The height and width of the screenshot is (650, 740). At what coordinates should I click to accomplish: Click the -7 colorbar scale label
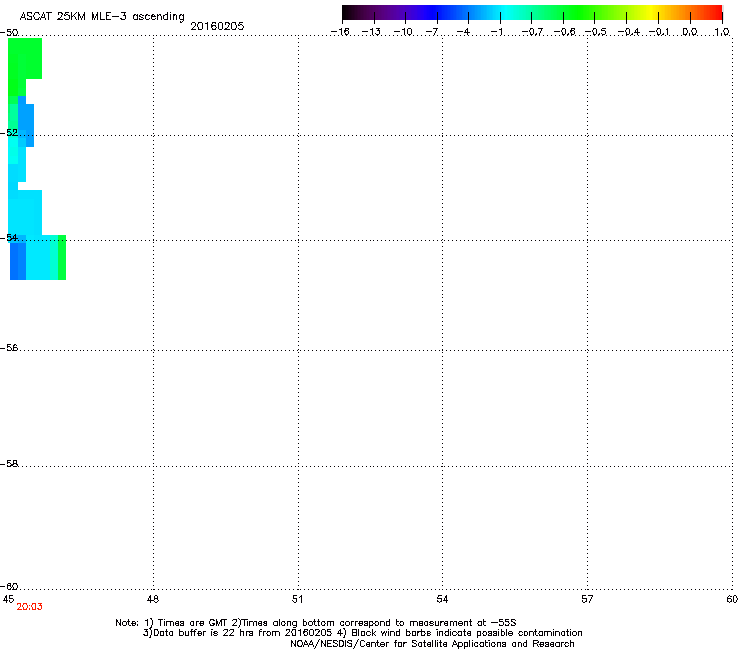click(x=432, y=32)
